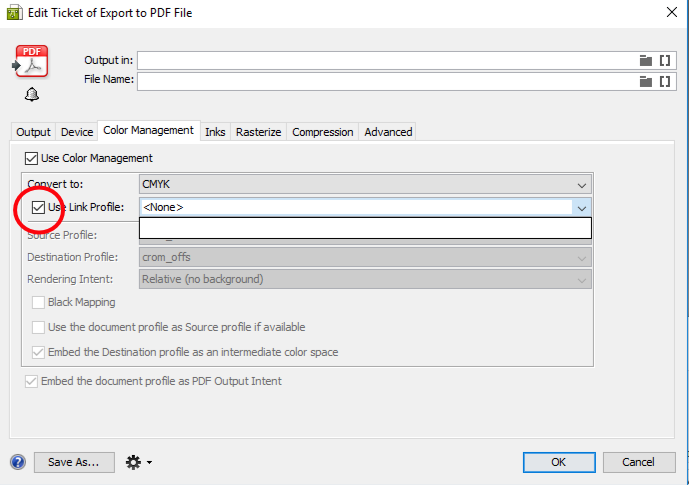Browse folder for Output in field

click(x=645, y=60)
